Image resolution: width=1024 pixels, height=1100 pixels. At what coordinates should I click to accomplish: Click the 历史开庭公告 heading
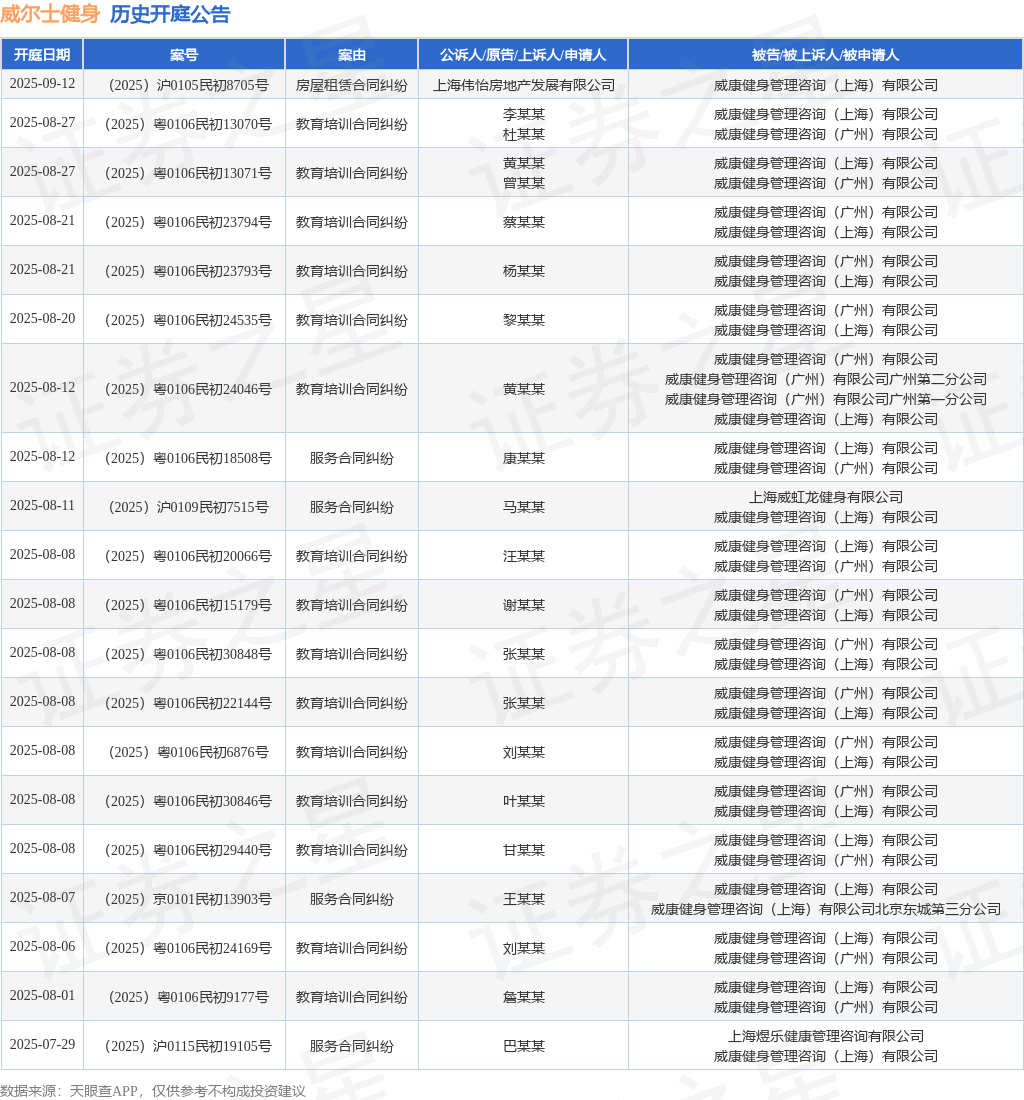pyautogui.click(x=170, y=14)
